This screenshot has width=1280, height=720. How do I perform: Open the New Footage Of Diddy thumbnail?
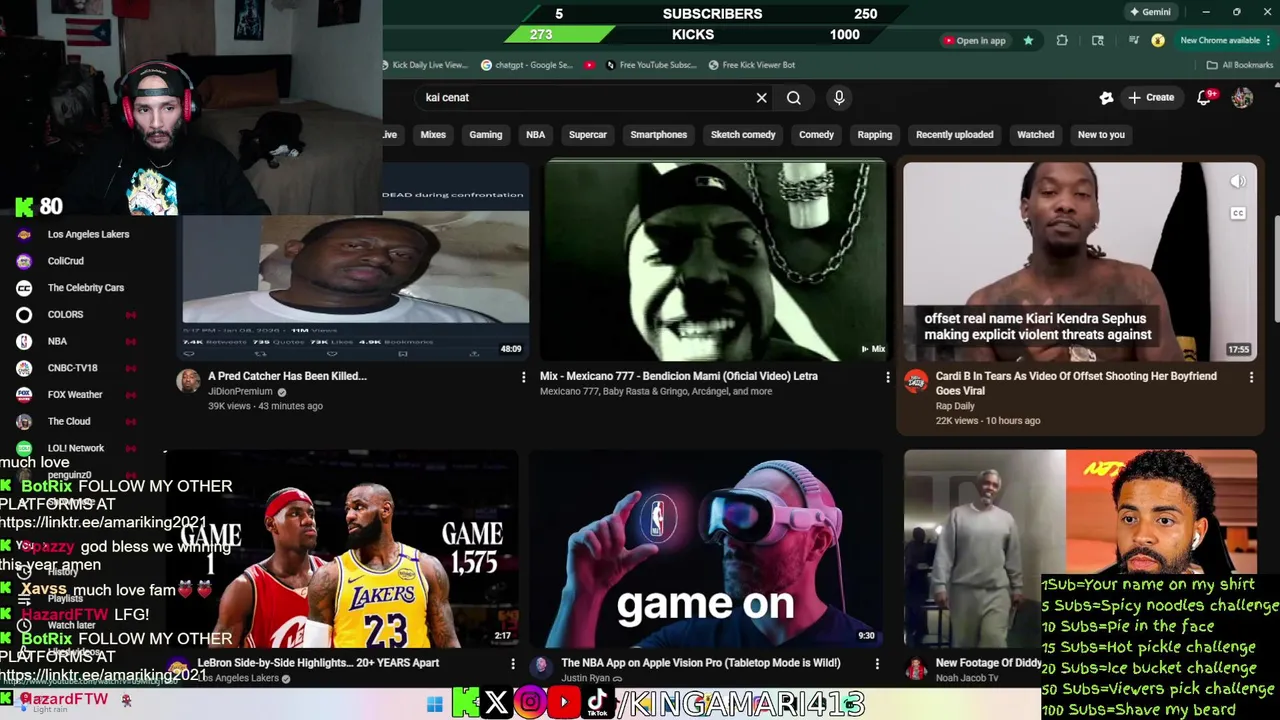click(1080, 548)
